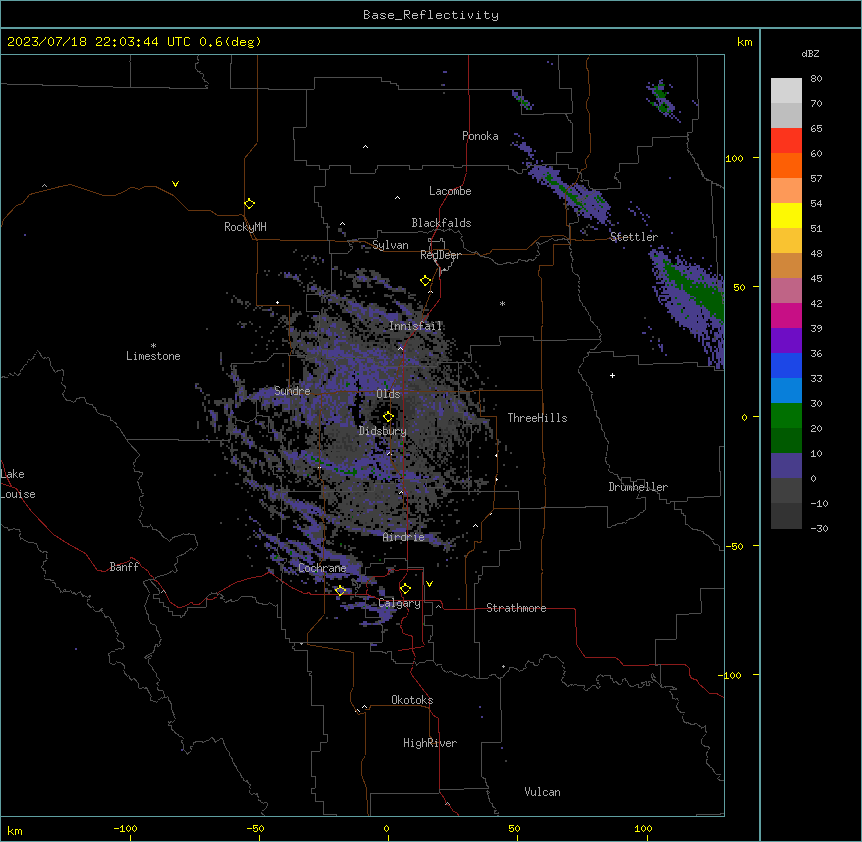The height and width of the screenshot is (842, 862).
Task: Click the Lake Louise label
Action: [18, 484]
